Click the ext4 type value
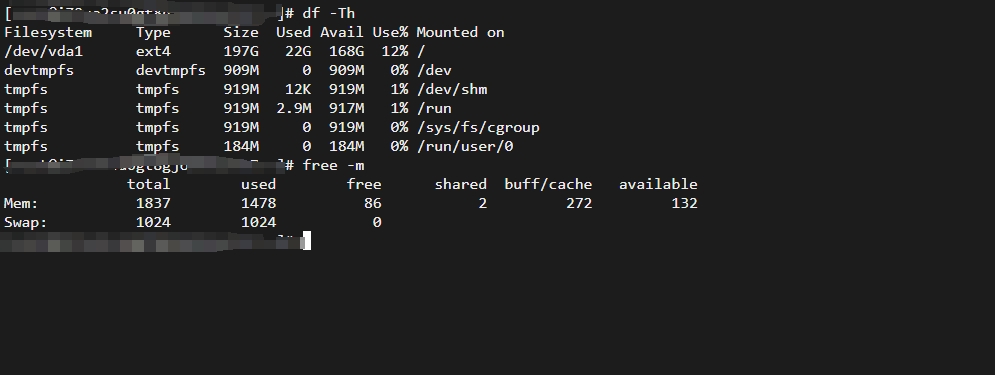Image resolution: width=995 pixels, height=375 pixels. [153, 51]
